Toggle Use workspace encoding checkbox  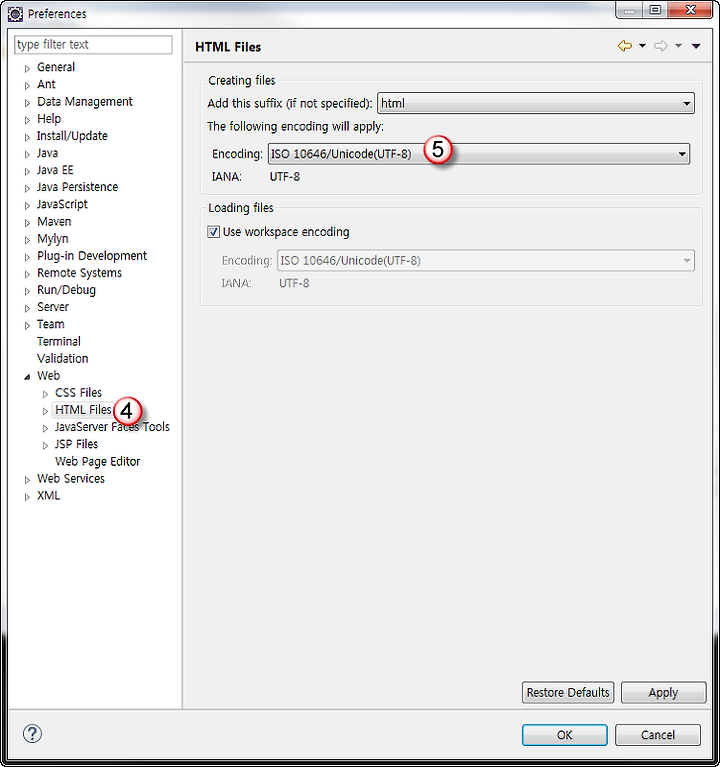(213, 232)
